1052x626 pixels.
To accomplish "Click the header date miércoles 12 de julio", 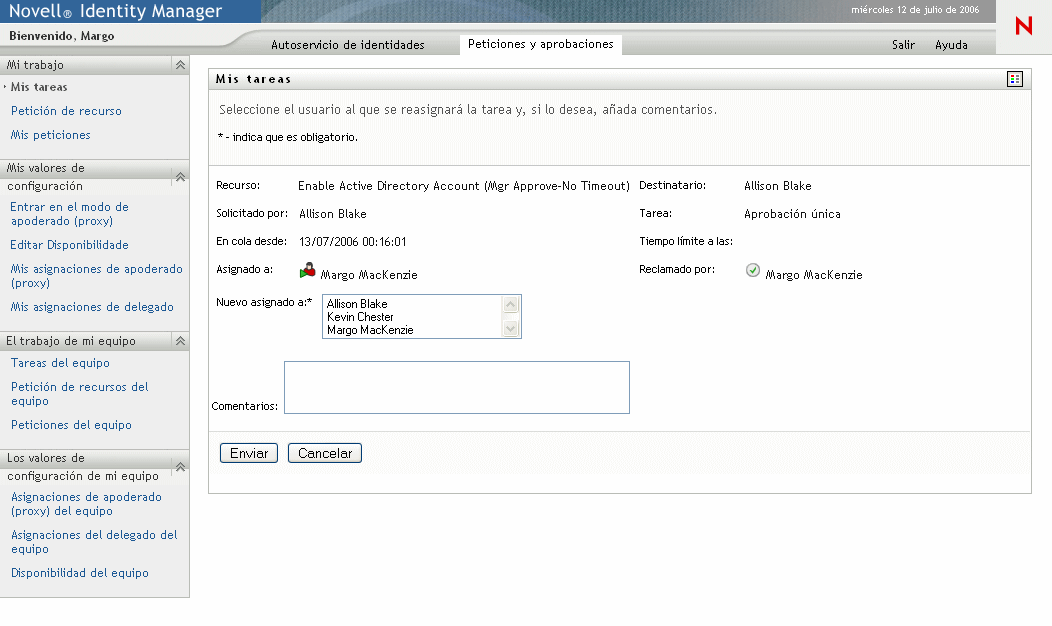I will tap(915, 10).
